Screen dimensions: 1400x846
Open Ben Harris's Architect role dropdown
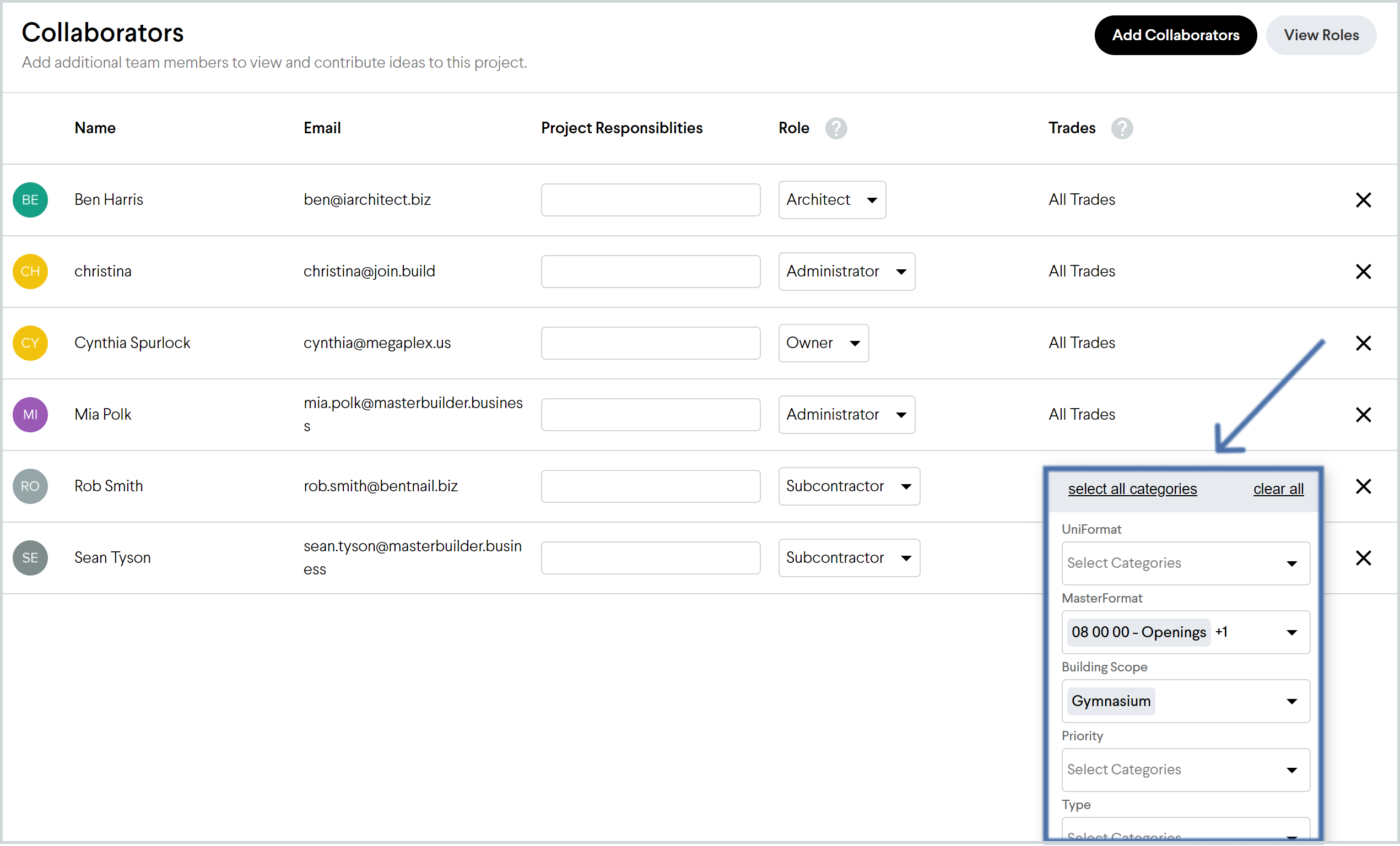[x=832, y=200]
